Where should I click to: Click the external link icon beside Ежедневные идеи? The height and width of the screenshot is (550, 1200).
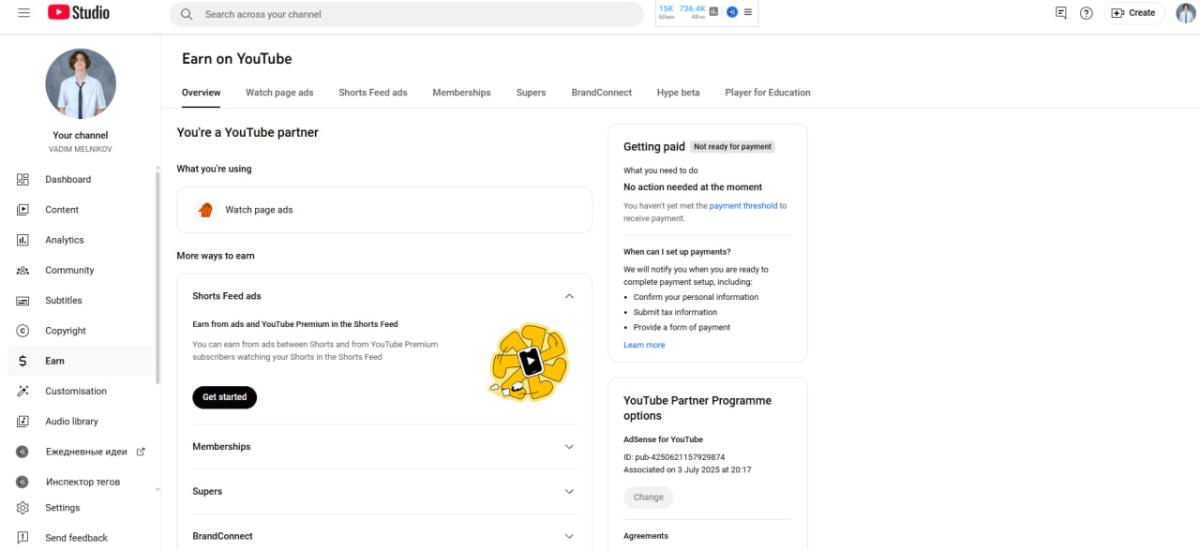coord(141,452)
